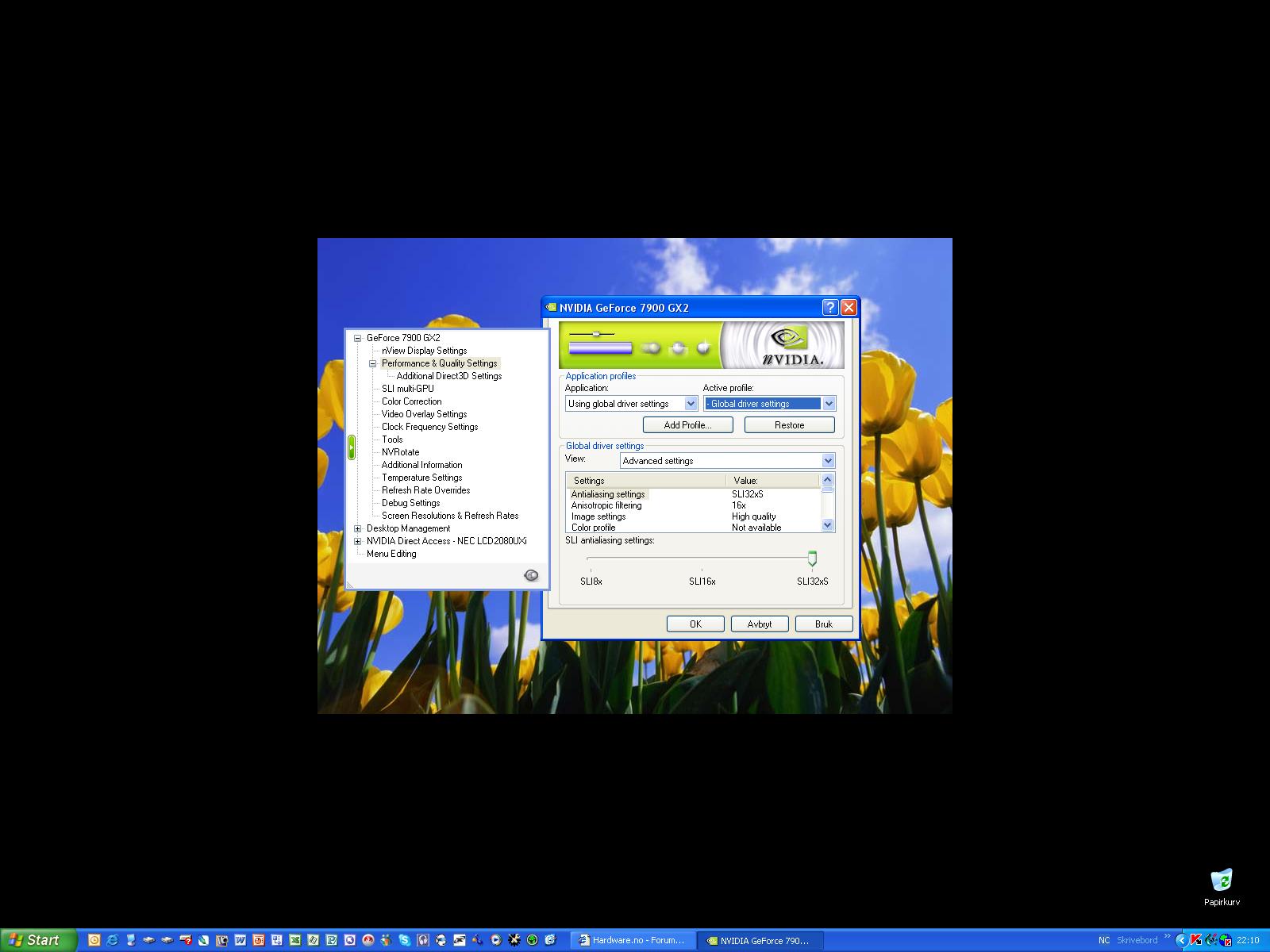This screenshot has width=1270, height=952.
Task: Set slider to SLI8x tick mark
Action: pos(591,569)
